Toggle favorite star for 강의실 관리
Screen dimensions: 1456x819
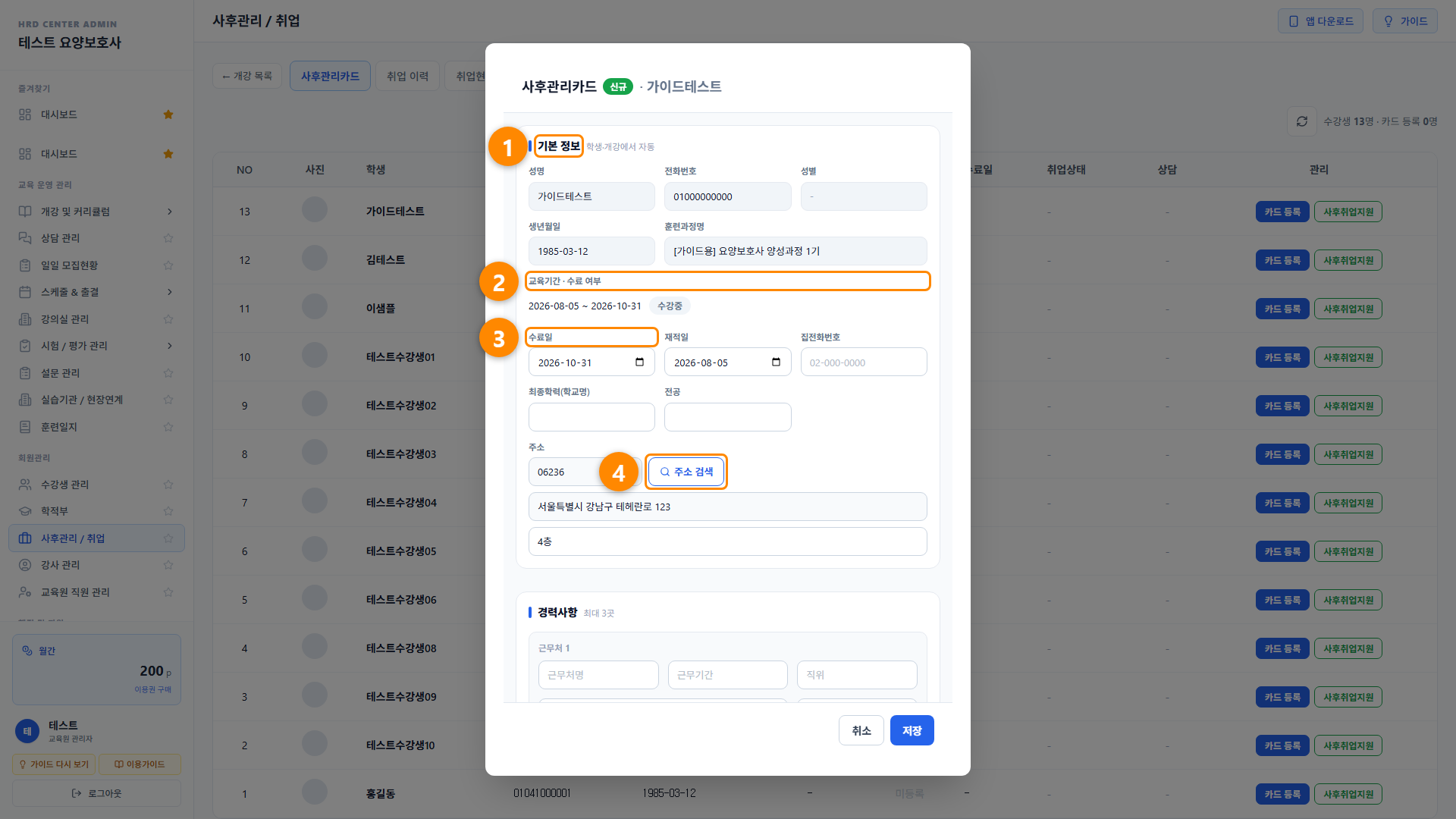[x=168, y=319]
